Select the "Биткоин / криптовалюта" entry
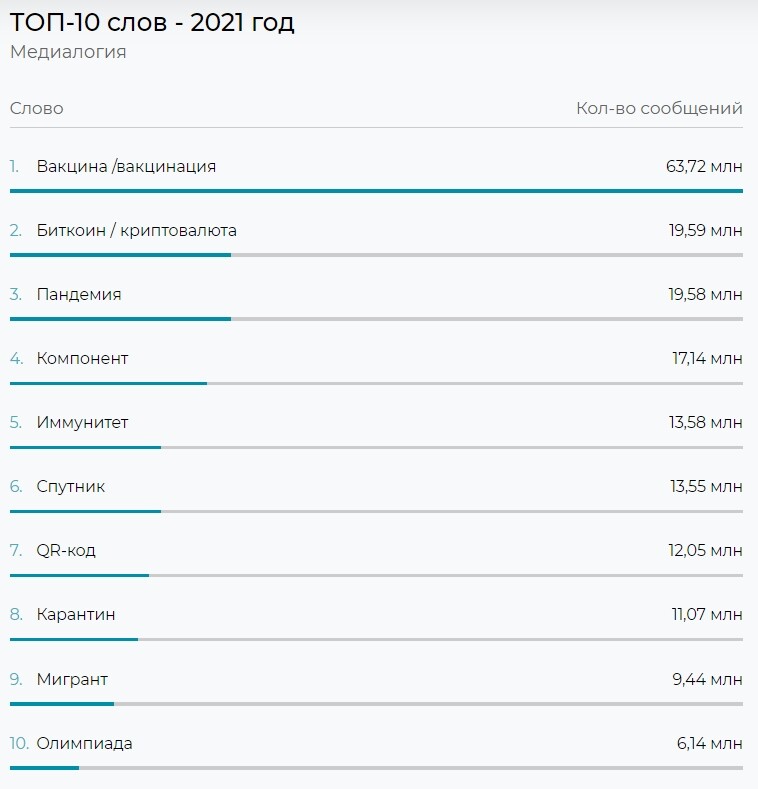This screenshot has height=789, width=758. pos(136,230)
